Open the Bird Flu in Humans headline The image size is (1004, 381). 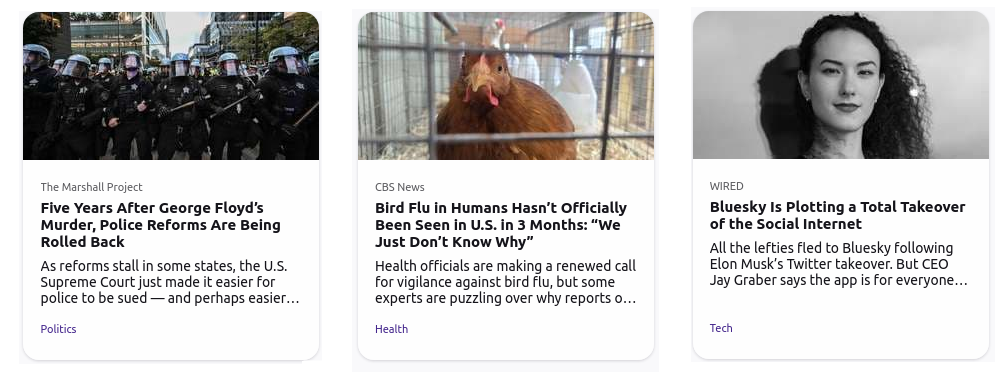(x=501, y=225)
